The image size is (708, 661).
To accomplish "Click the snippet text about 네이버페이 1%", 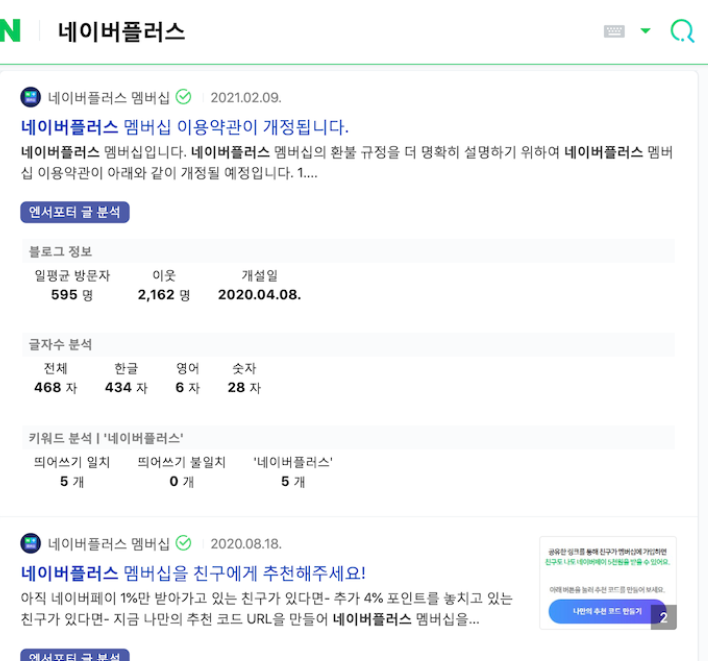I will (x=266, y=609).
